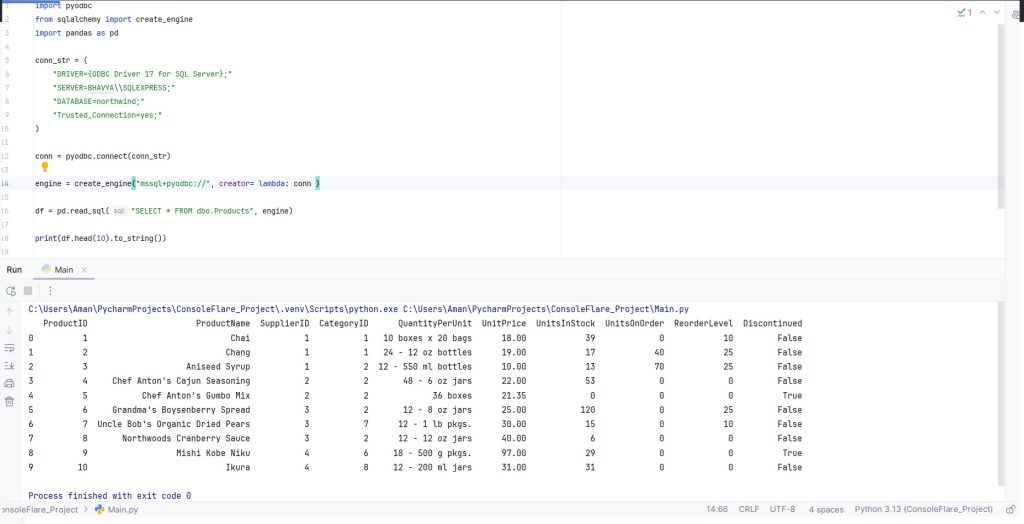Open the 4 spaces indent settings

[826, 510]
